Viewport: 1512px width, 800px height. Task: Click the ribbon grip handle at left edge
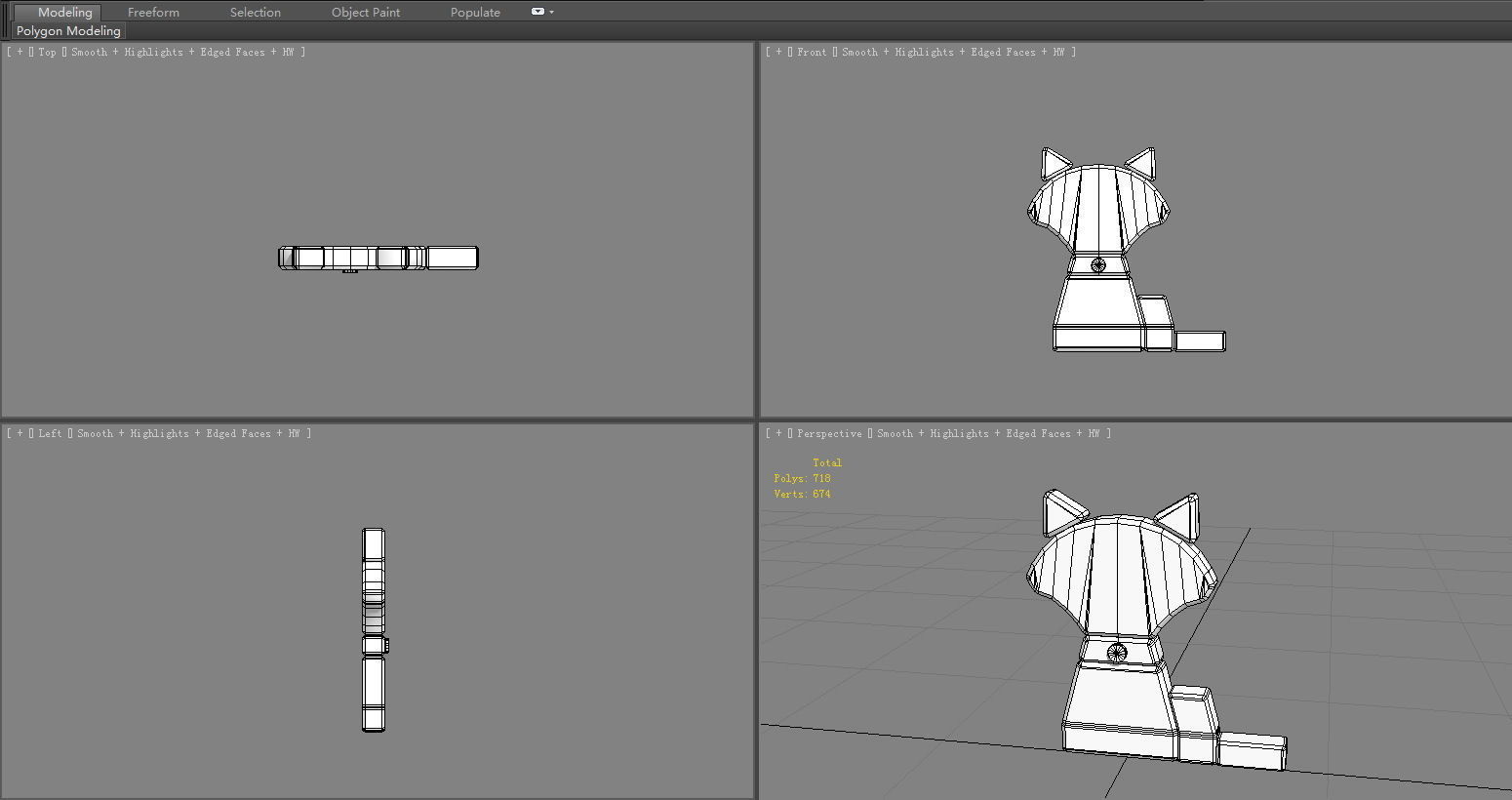pos(7,20)
